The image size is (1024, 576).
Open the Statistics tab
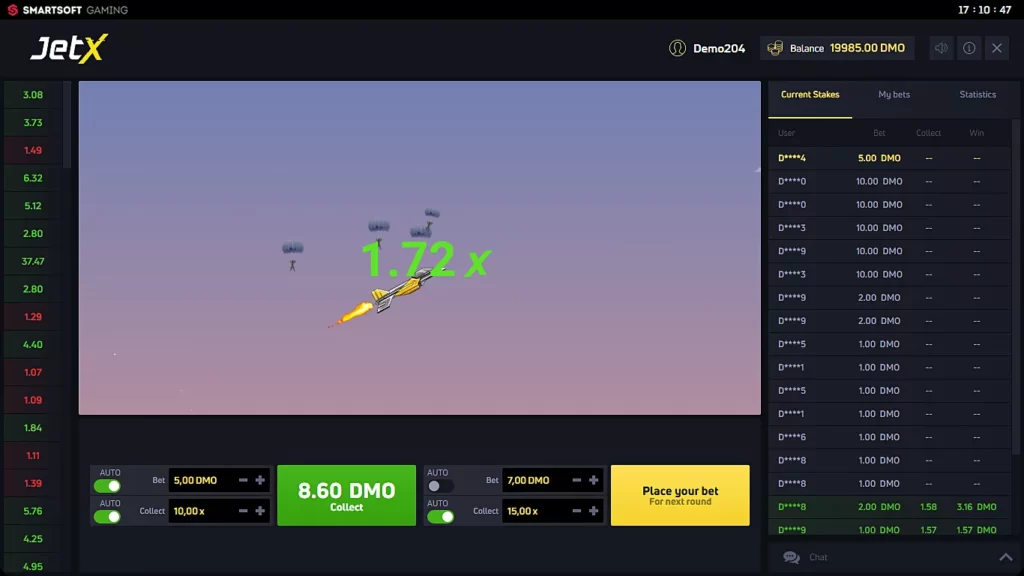(x=977, y=95)
